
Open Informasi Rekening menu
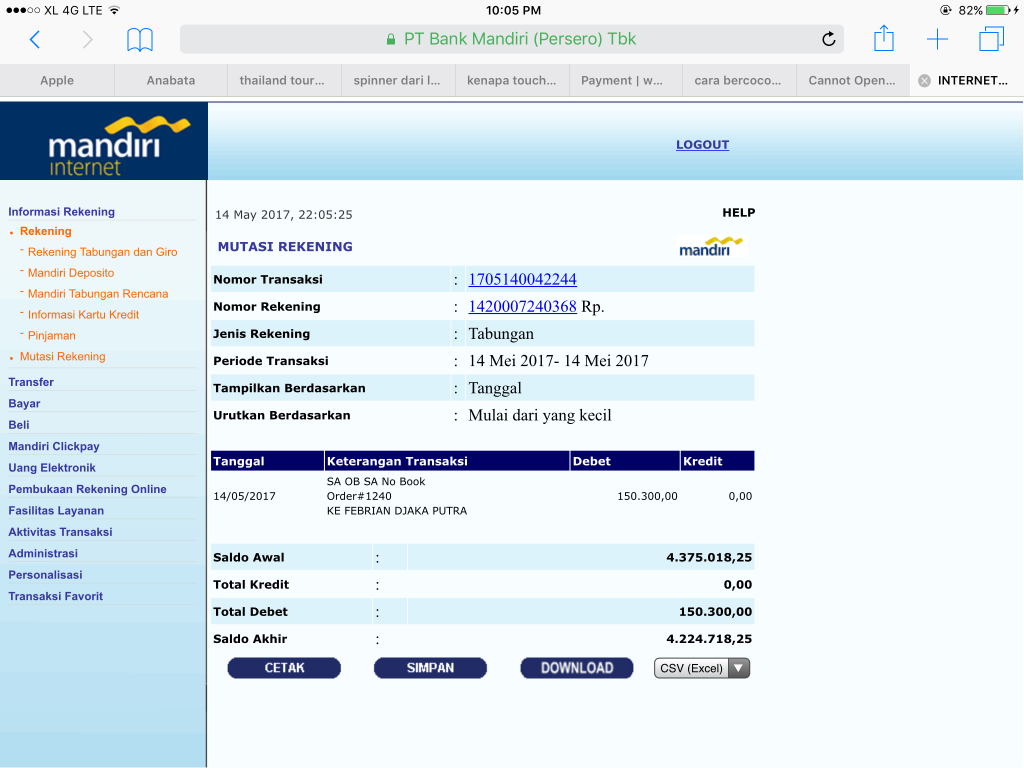tap(61, 212)
